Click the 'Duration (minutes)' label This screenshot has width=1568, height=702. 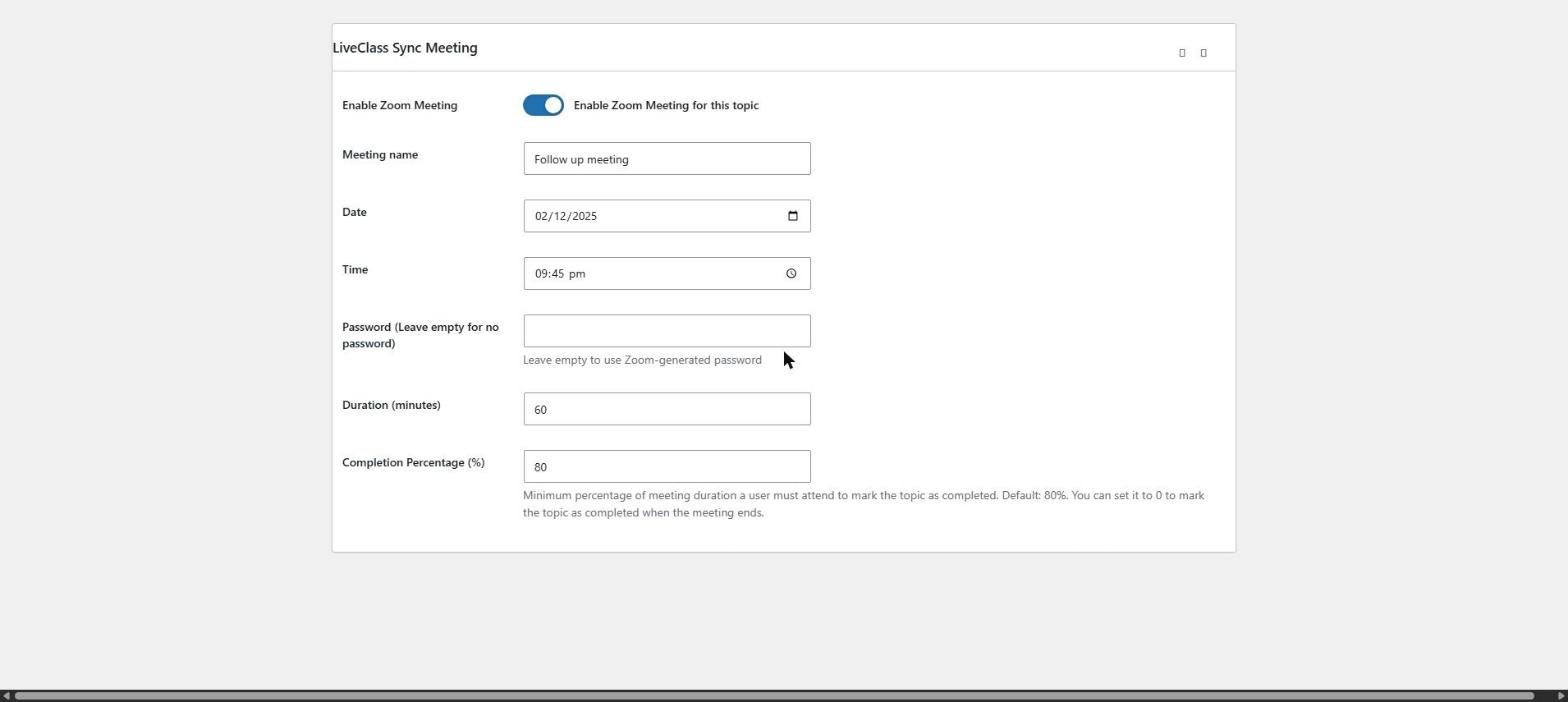pyautogui.click(x=391, y=405)
